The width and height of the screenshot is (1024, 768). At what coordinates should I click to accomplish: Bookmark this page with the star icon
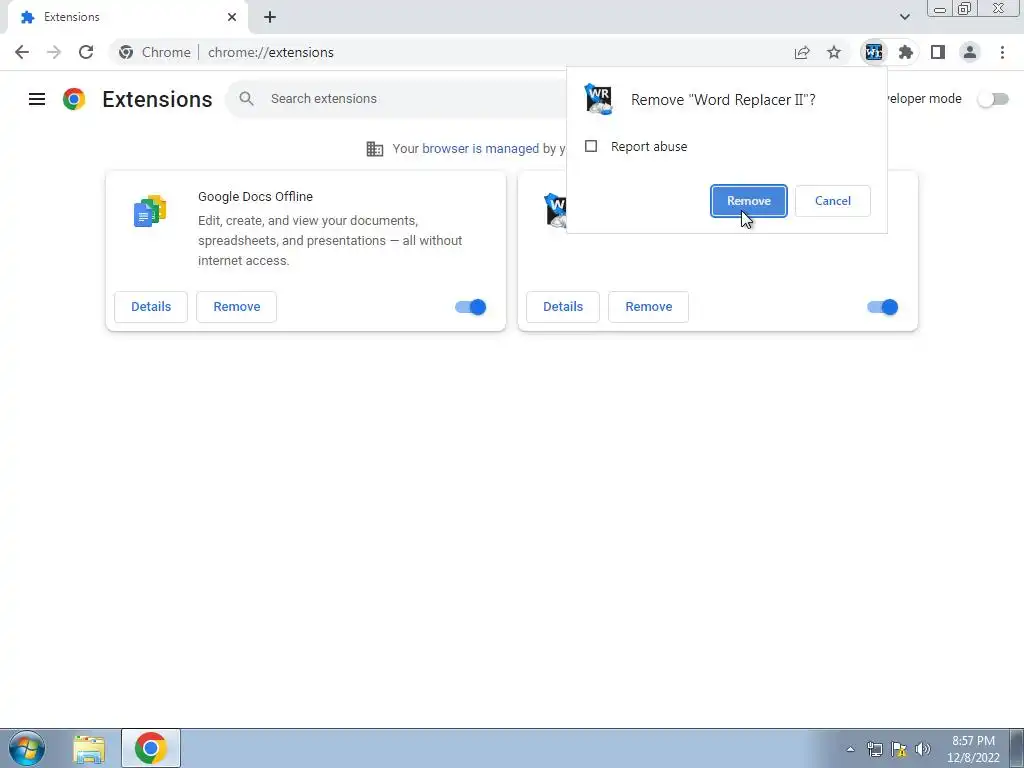tap(834, 52)
